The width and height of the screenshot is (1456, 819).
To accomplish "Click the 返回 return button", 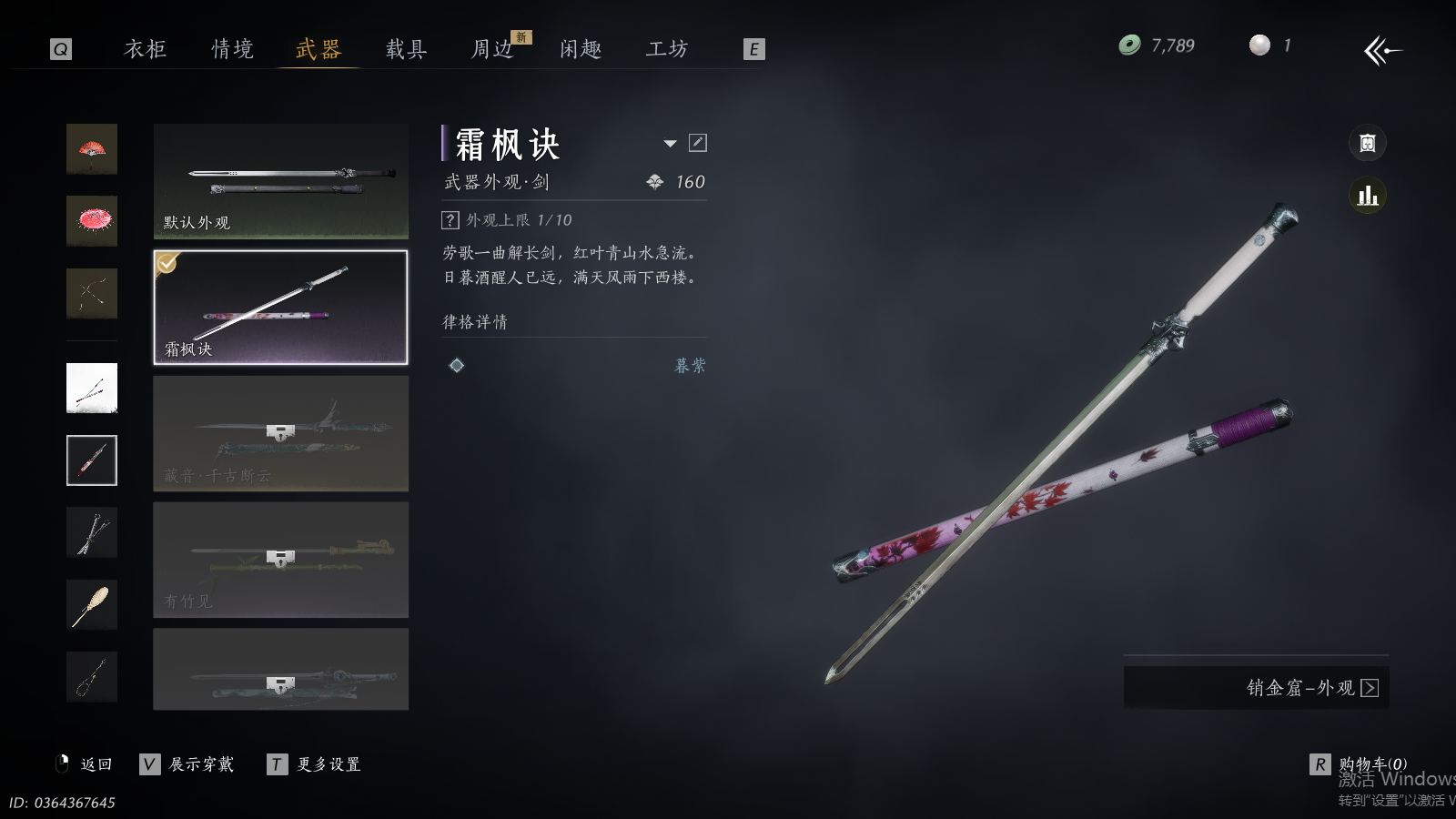I will tap(84, 764).
